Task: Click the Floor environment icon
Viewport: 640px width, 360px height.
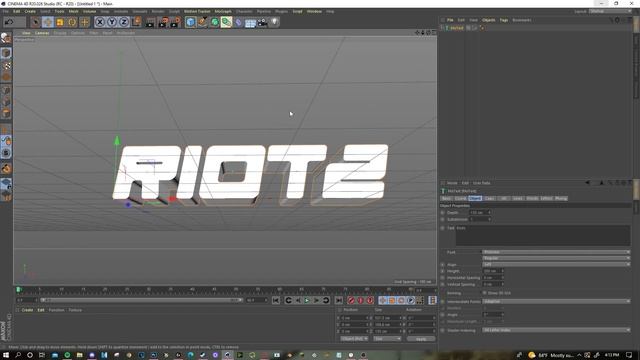Action: click(x=250, y=22)
